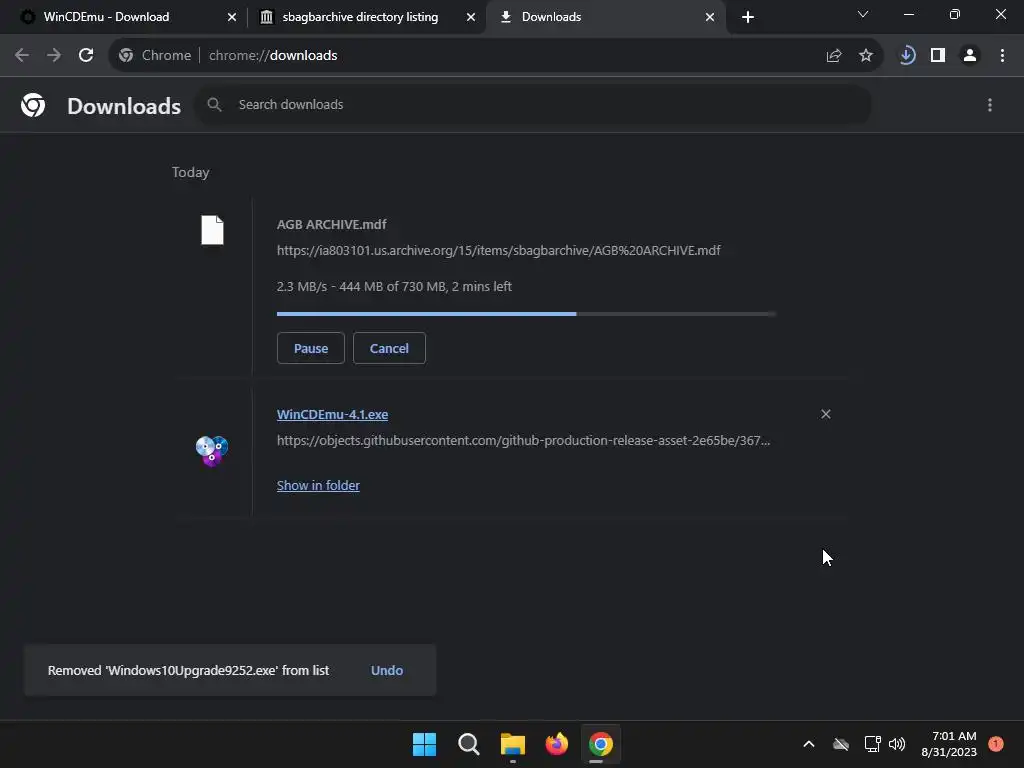Open the volume speaker tray icon
Viewport: 1024px width, 768px height.
coord(897,744)
